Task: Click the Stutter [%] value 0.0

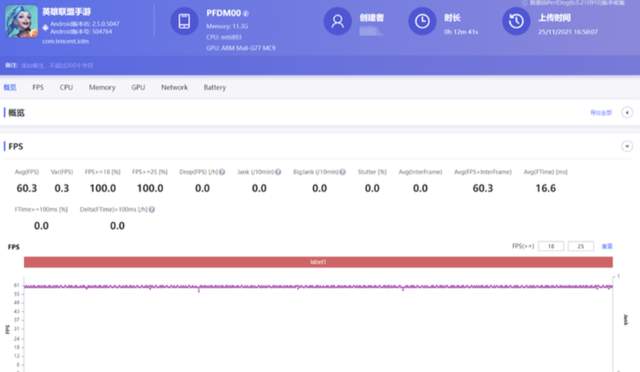Action: 372,188
